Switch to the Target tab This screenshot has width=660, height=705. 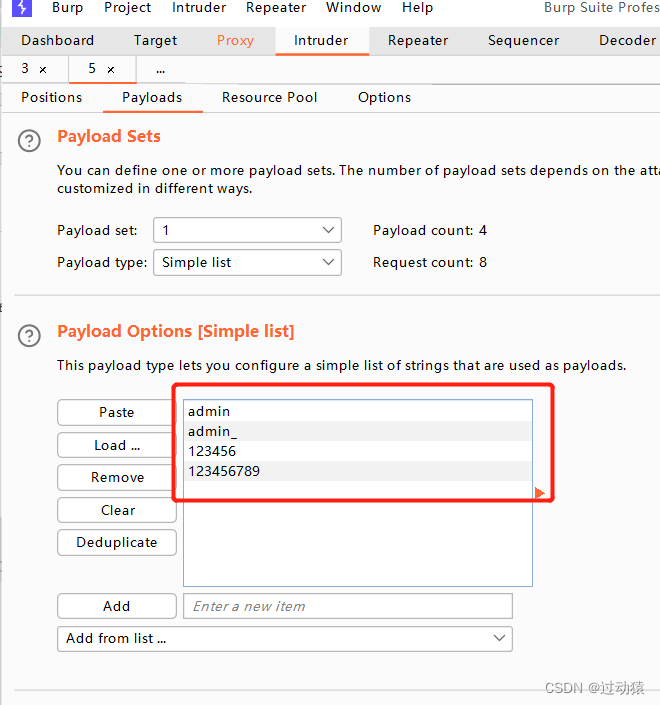156,40
